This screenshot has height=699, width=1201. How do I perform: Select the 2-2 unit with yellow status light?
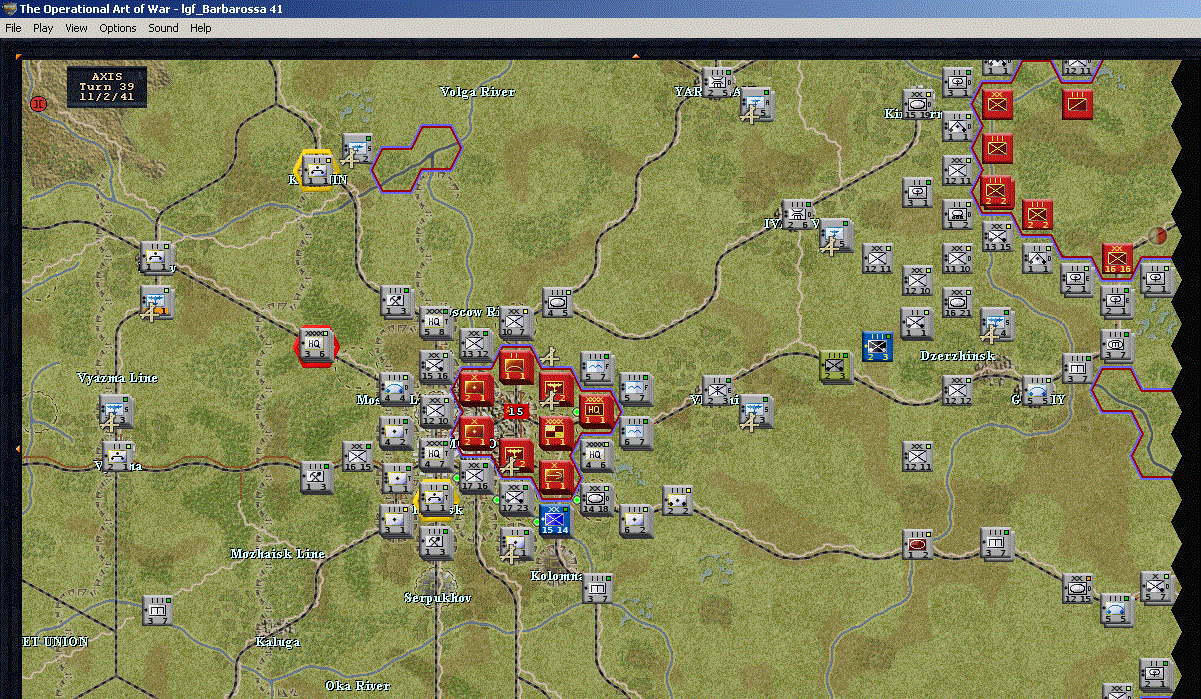click(676, 500)
